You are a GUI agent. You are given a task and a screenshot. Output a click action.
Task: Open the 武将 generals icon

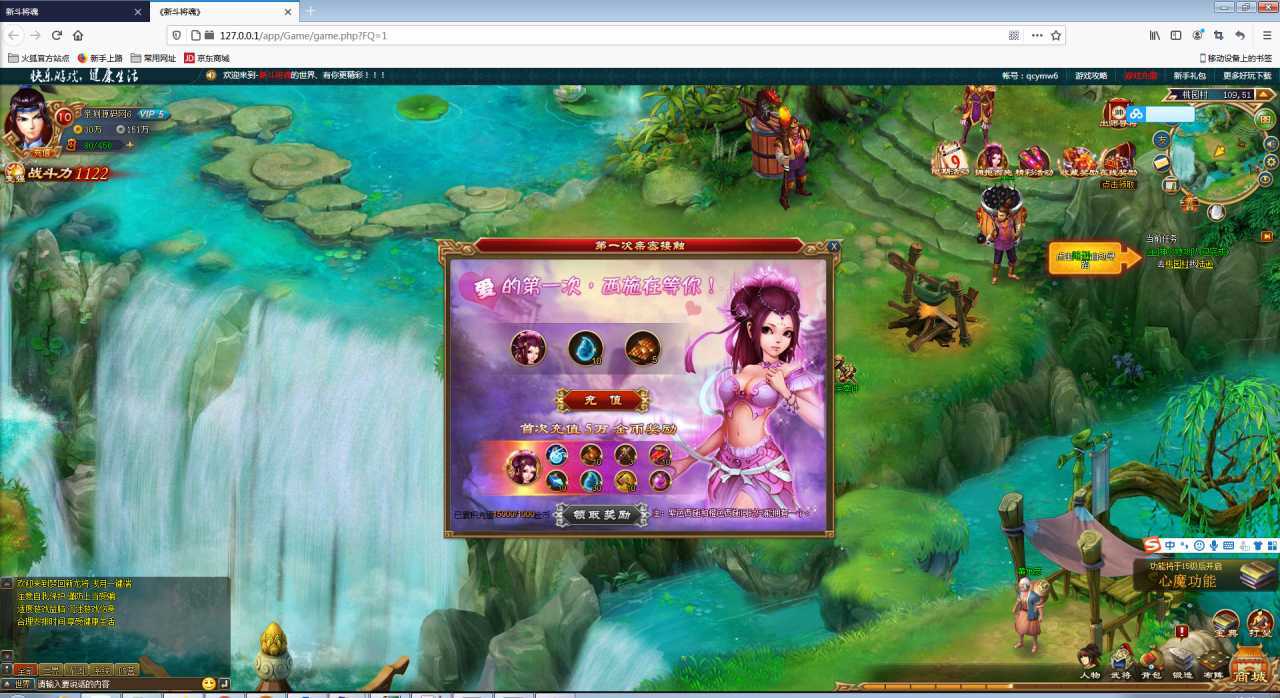pos(1121,658)
